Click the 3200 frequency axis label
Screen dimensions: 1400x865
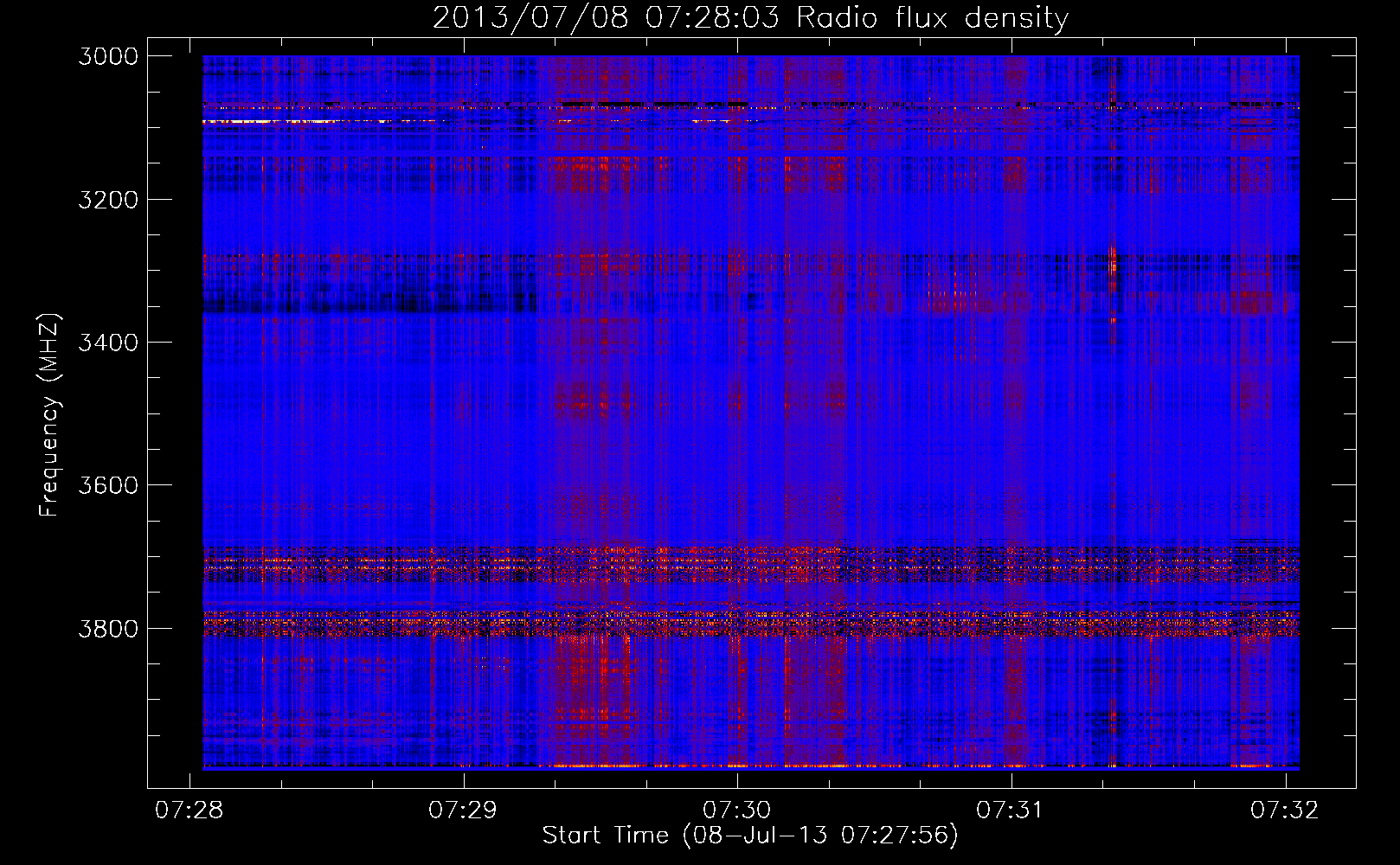108,200
